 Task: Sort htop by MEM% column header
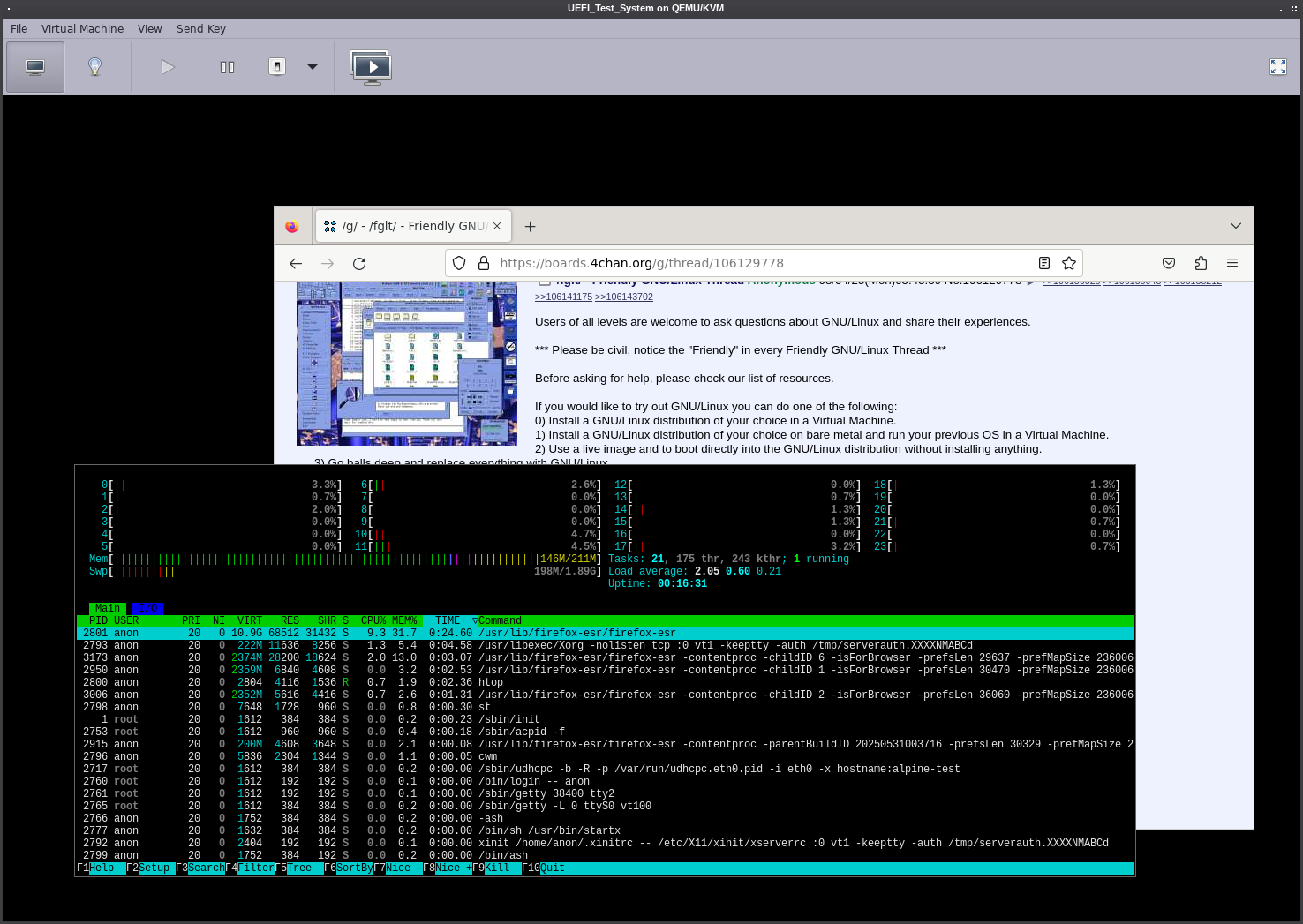point(404,620)
